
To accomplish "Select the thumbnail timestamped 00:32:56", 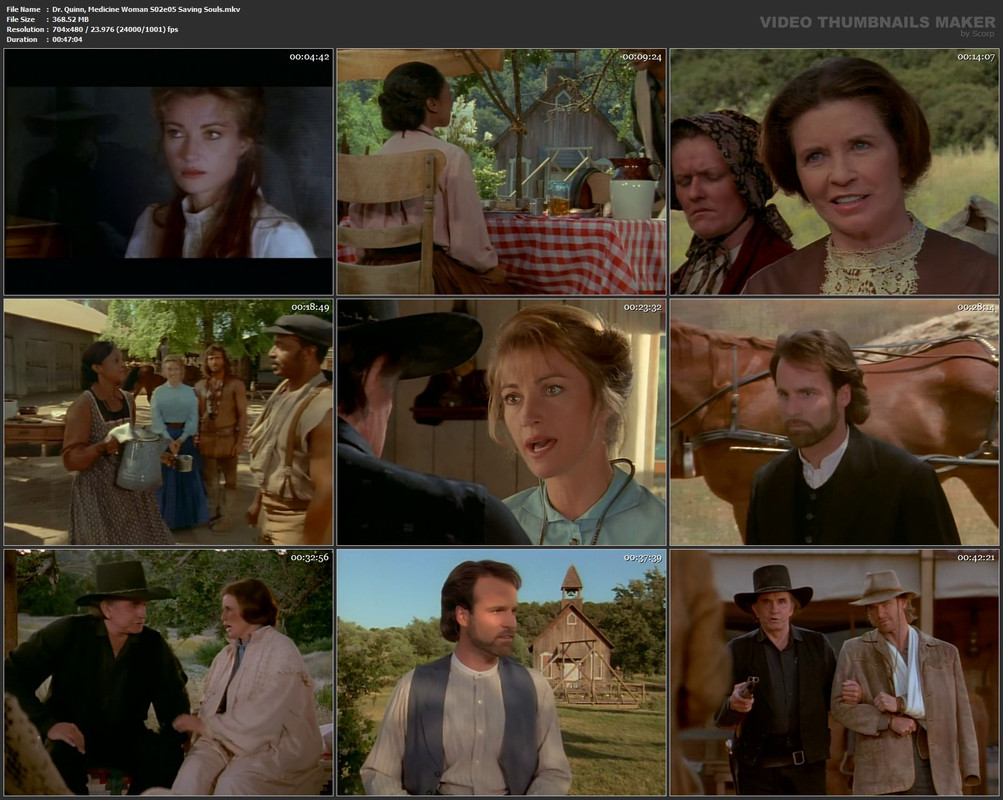I will coord(168,672).
